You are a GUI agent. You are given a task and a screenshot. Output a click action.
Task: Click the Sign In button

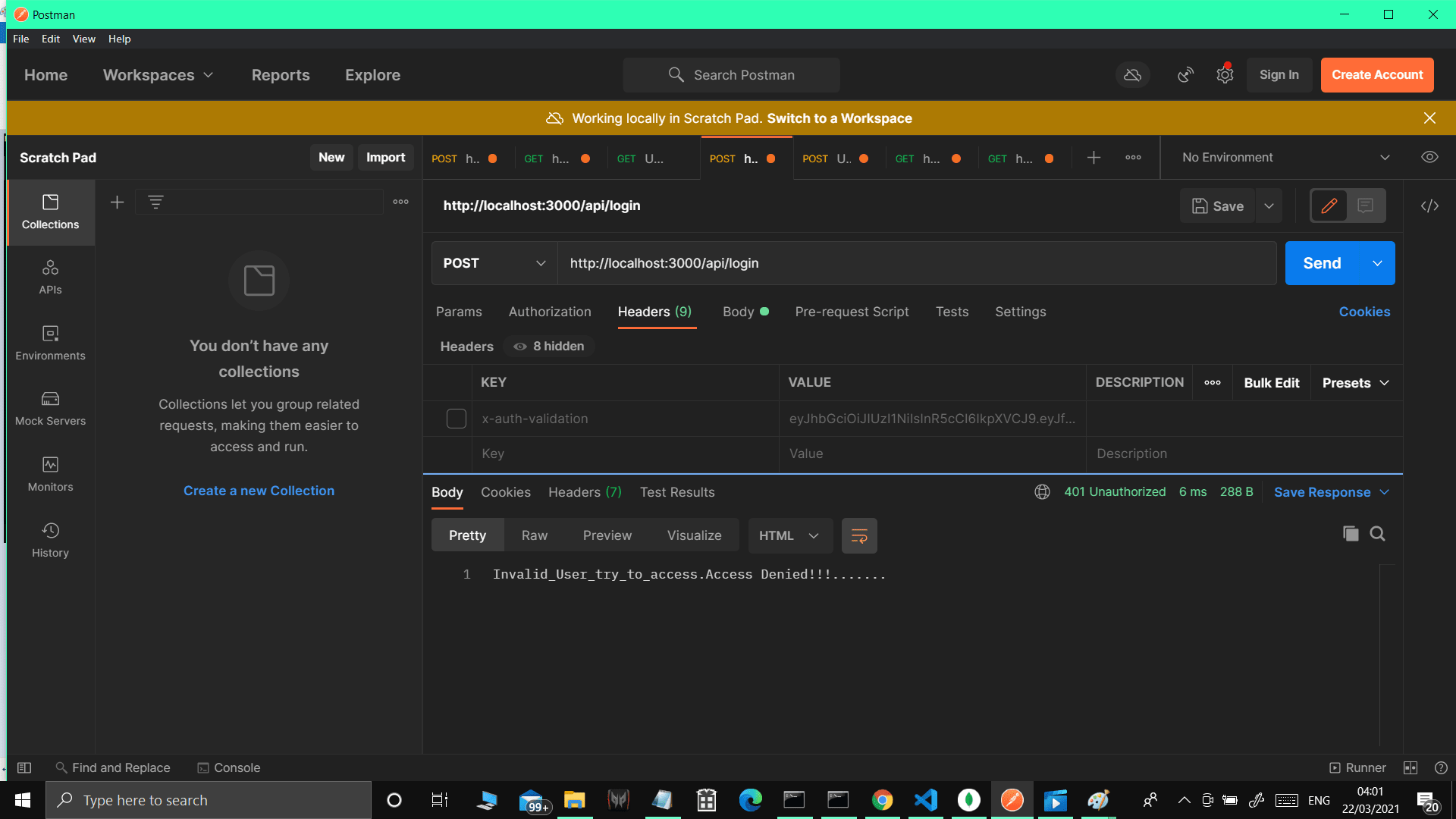(1279, 75)
